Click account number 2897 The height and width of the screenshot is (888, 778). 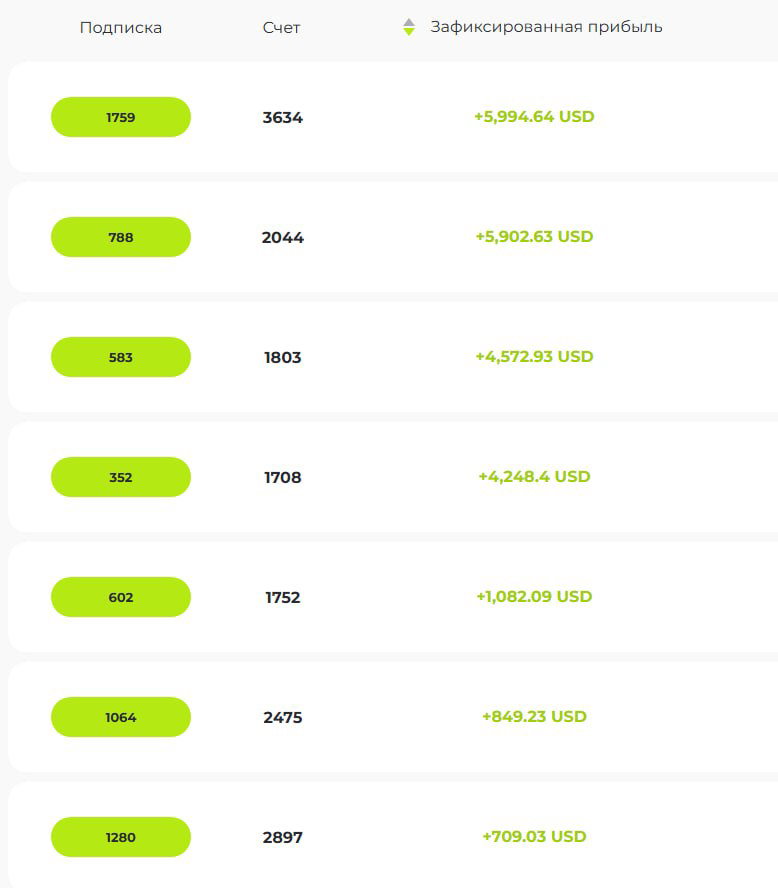[283, 837]
